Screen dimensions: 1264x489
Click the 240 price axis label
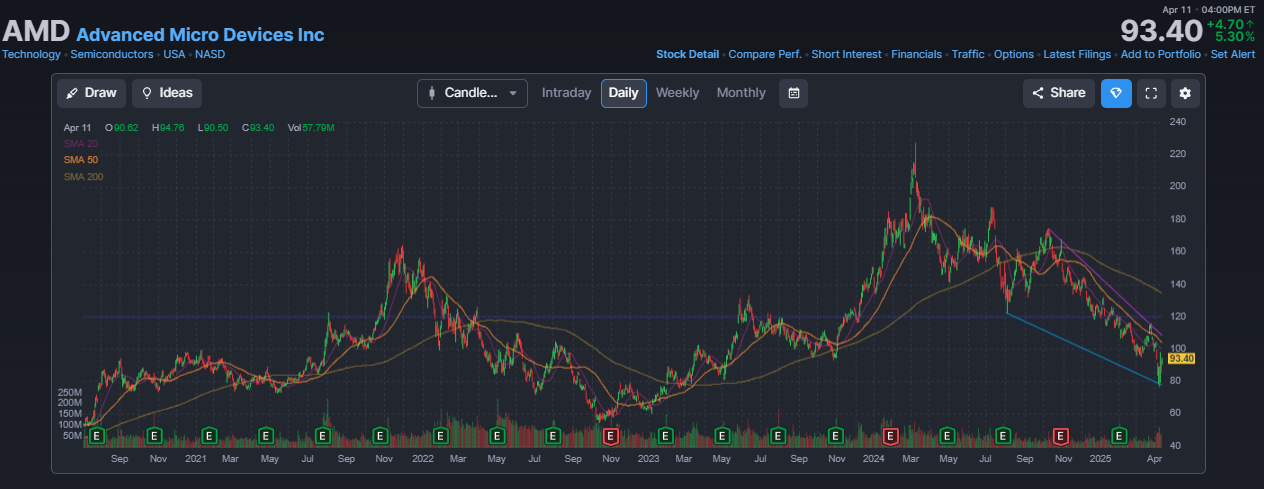pyautogui.click(x=1178, y=122)
